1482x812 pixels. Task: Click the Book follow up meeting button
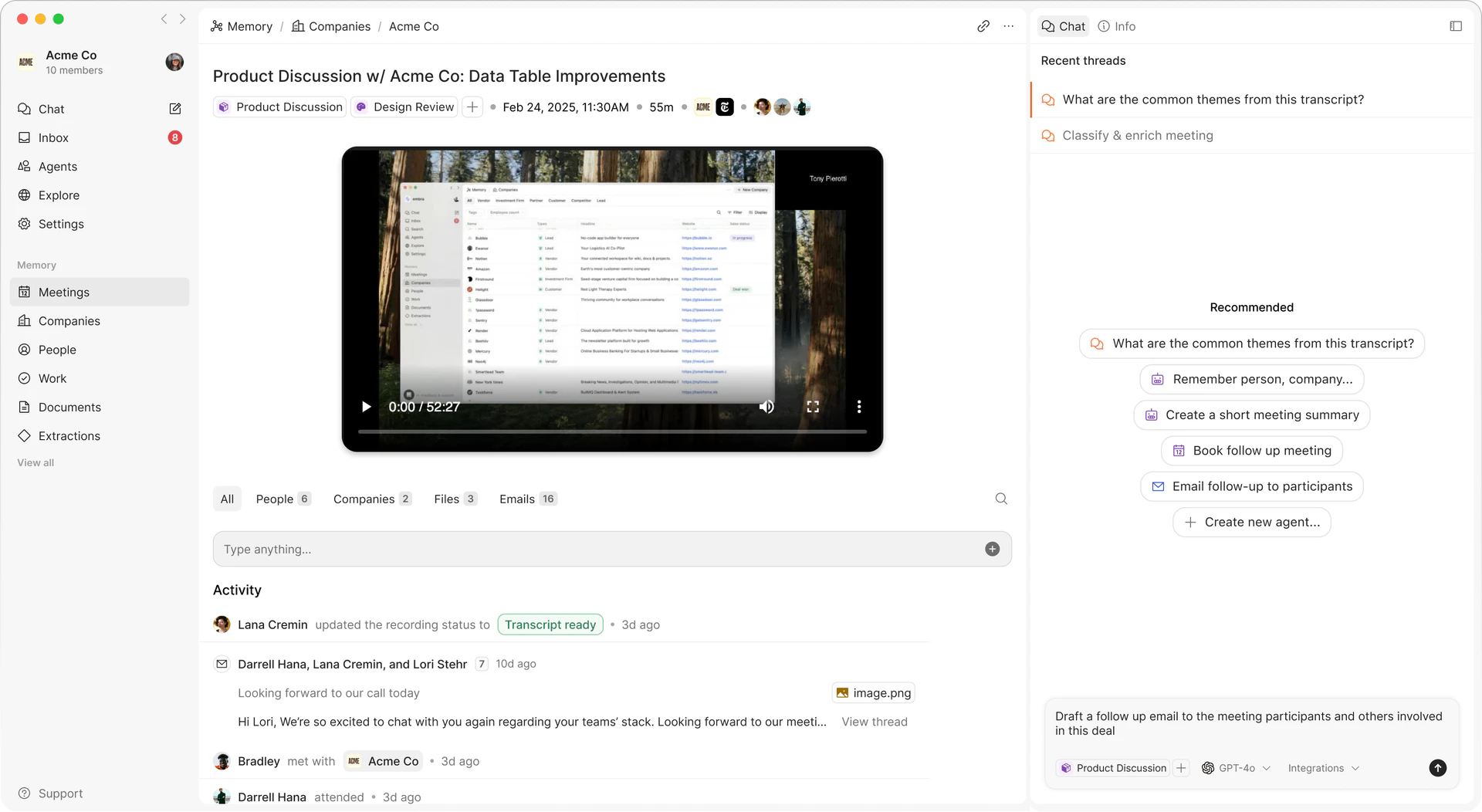pyautogui.click(x=1251, y=450)
